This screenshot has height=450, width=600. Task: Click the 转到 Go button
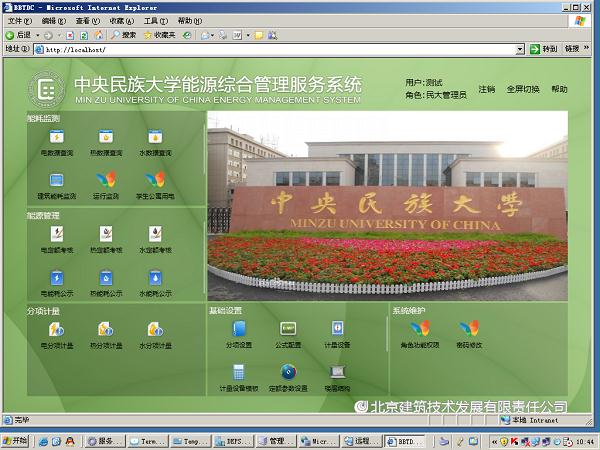coord(545,48)
